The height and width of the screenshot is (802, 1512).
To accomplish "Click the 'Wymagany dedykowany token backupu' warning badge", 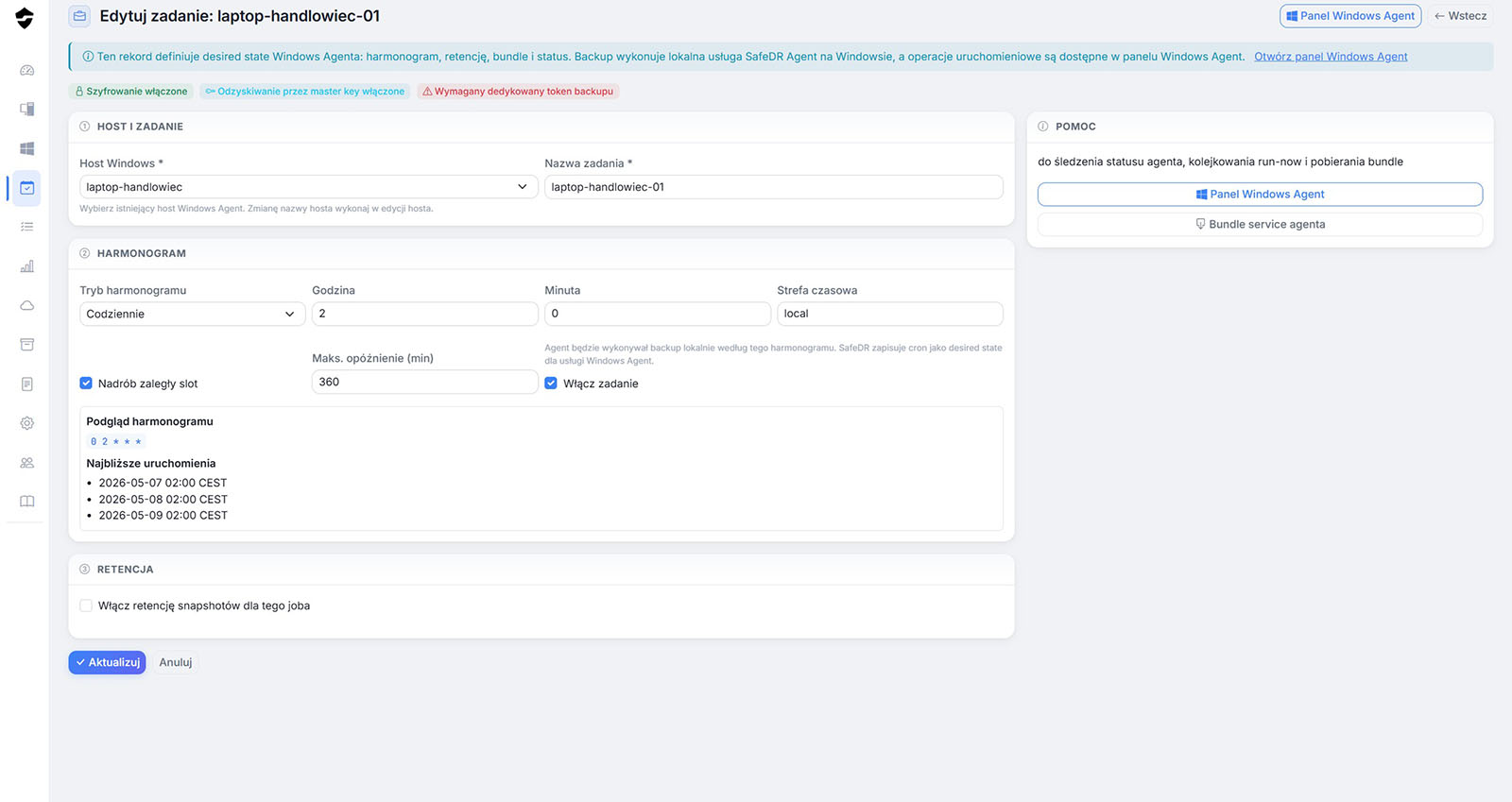I will coord(518,92).
